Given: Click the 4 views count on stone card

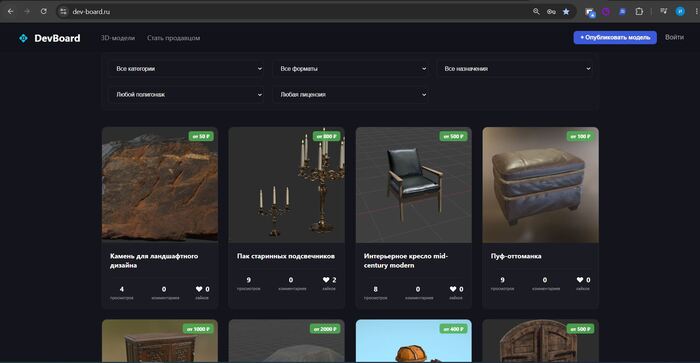Looking at the screenshot, I should (121, 289).
